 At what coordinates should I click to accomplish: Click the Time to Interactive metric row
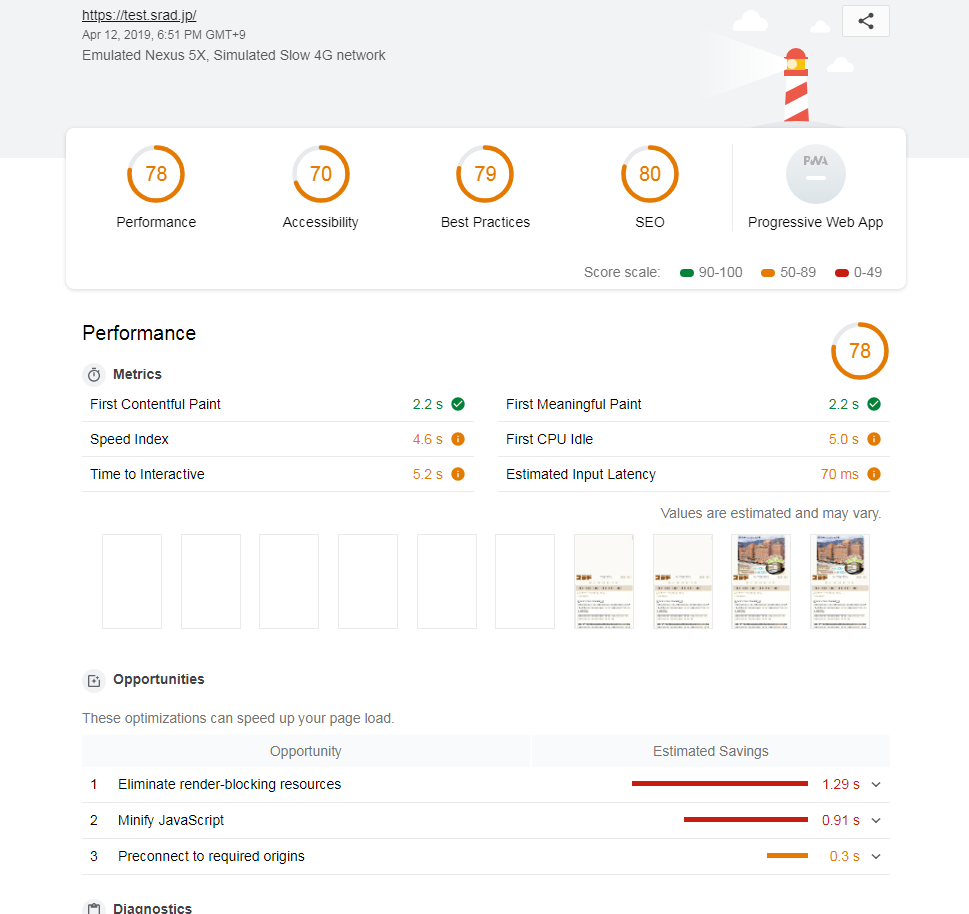click(x=277, y=474)
